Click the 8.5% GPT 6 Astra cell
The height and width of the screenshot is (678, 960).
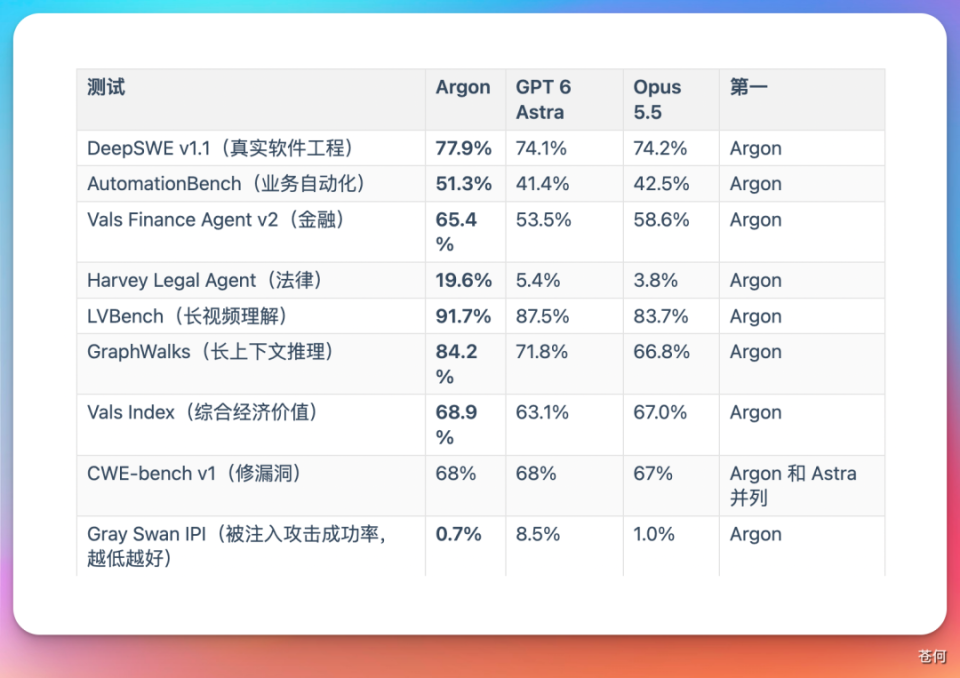click(538, 534)
